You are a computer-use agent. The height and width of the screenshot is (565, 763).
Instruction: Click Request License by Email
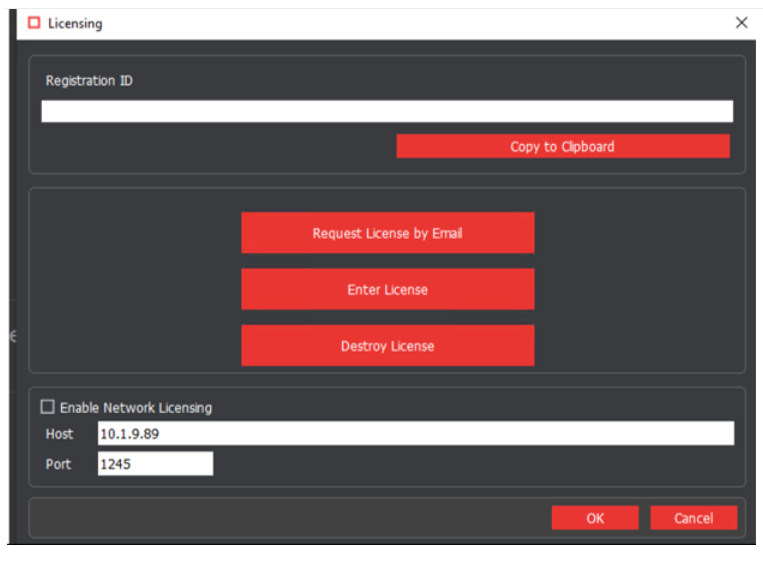(387, 233)
